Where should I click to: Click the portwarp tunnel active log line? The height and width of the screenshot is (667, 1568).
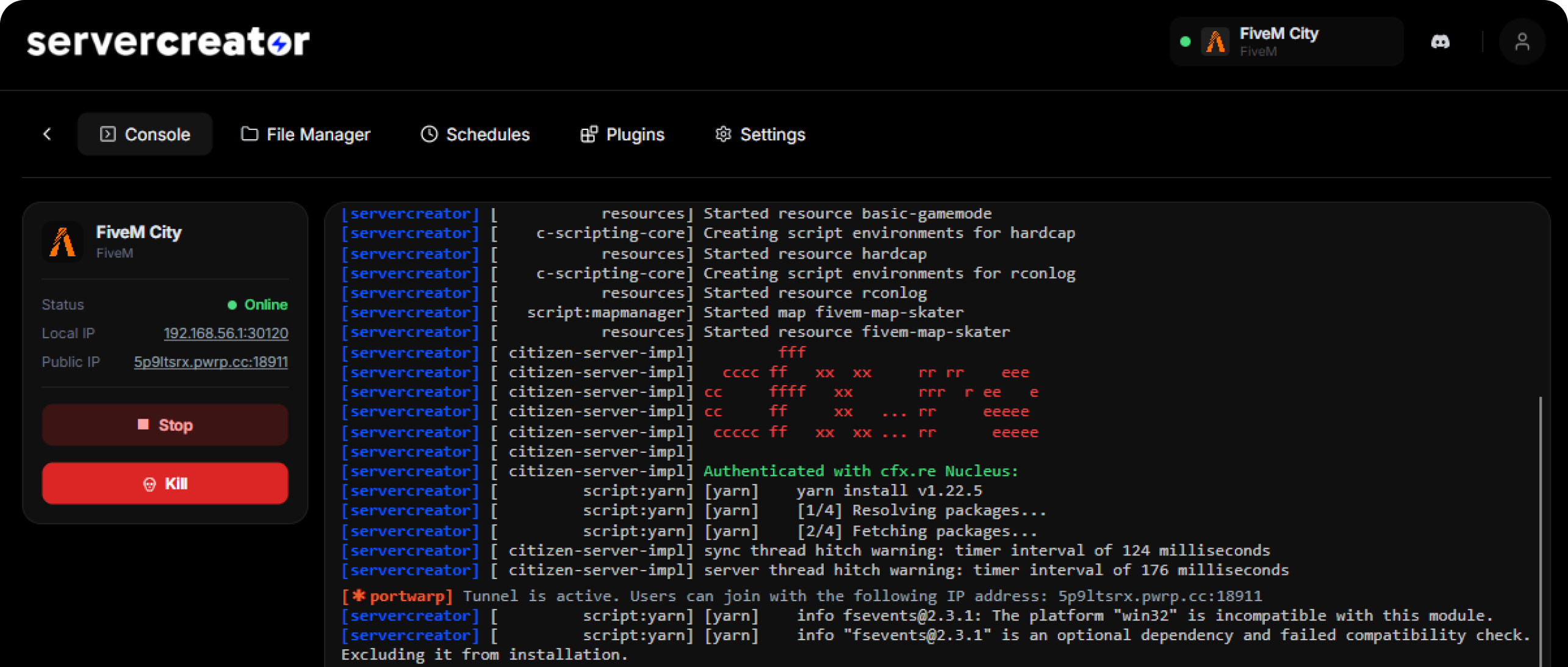(801, 596)
